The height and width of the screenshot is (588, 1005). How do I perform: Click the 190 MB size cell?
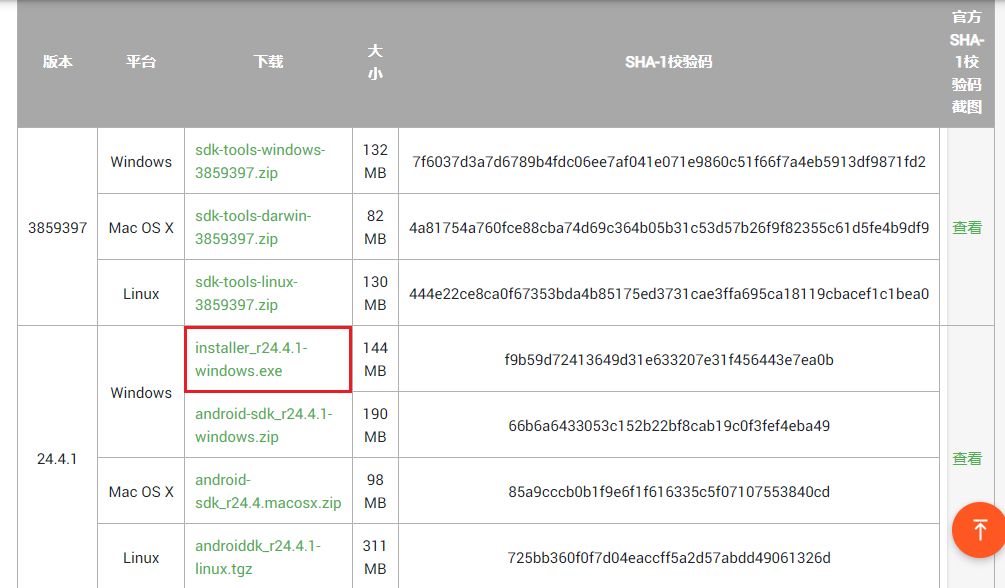[375, 425]
